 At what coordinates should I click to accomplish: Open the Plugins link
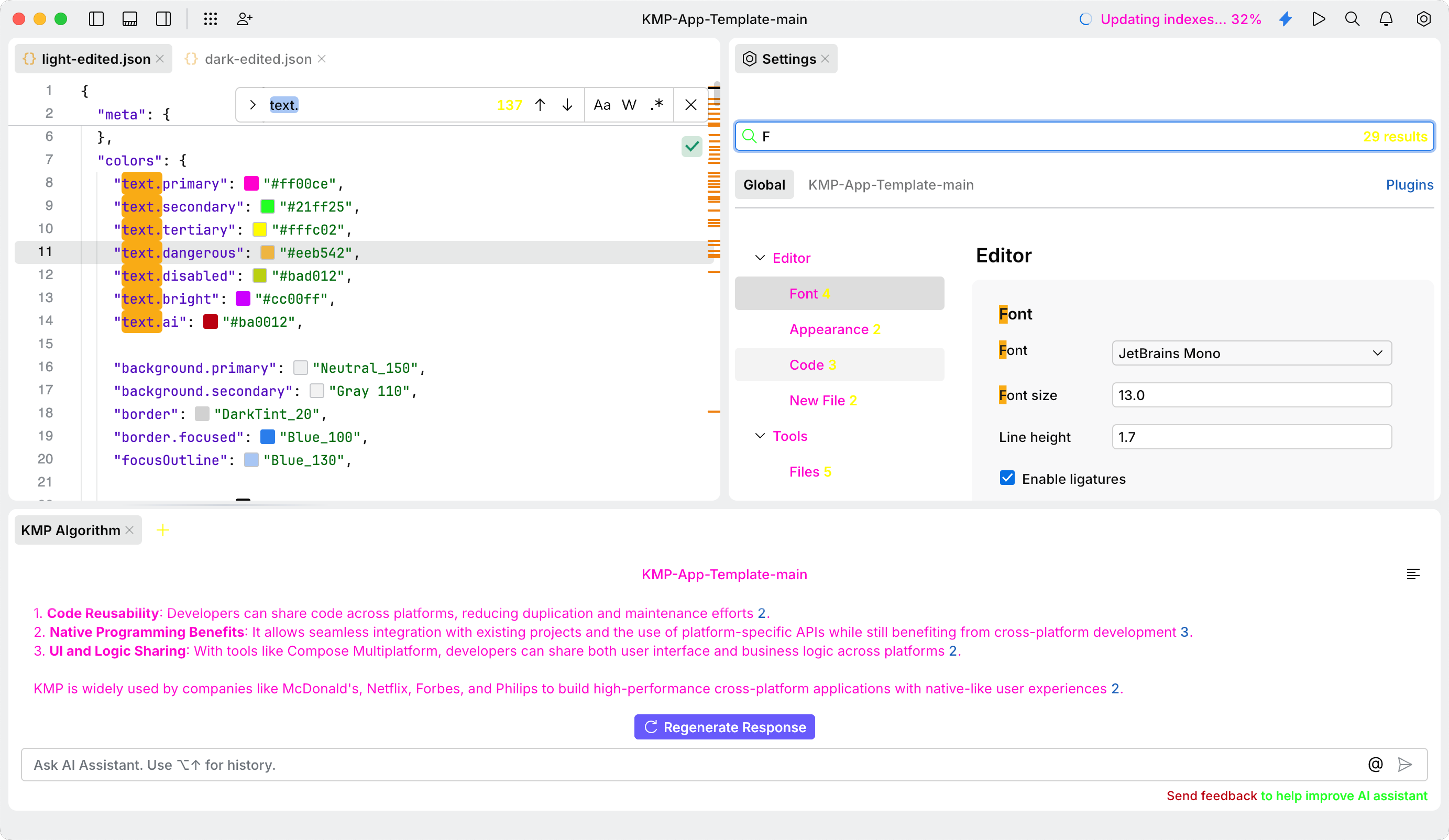point(1409,184)
